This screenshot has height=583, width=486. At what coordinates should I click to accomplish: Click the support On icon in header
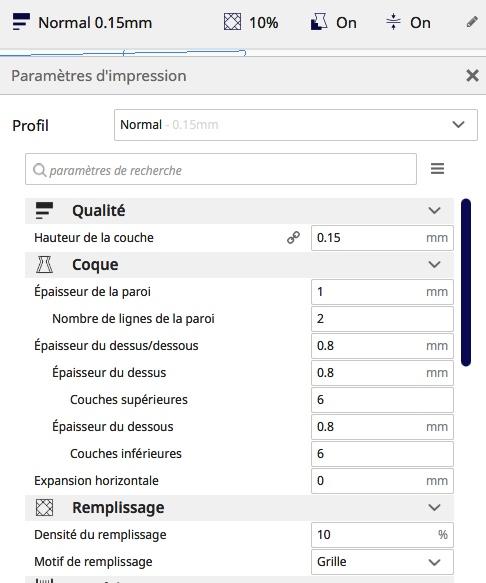point(319,22)
